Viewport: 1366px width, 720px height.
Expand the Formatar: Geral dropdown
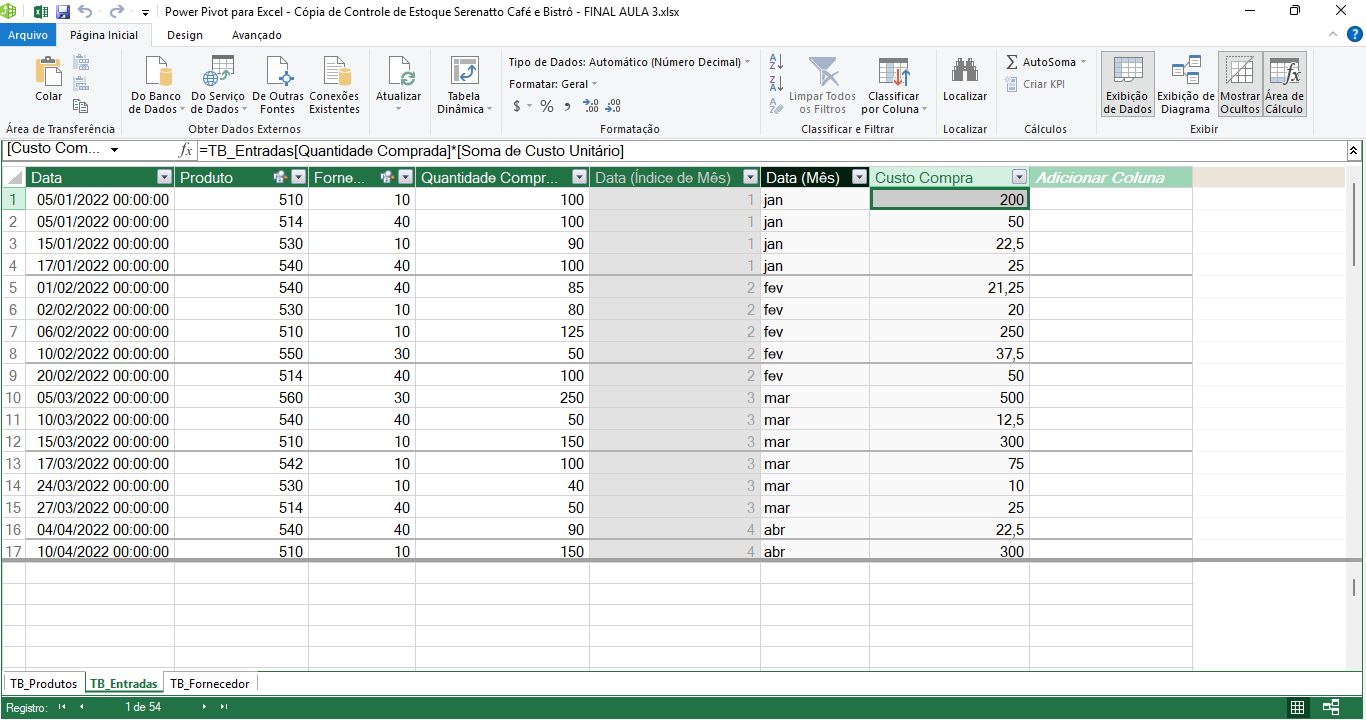(x=594, y=84)
